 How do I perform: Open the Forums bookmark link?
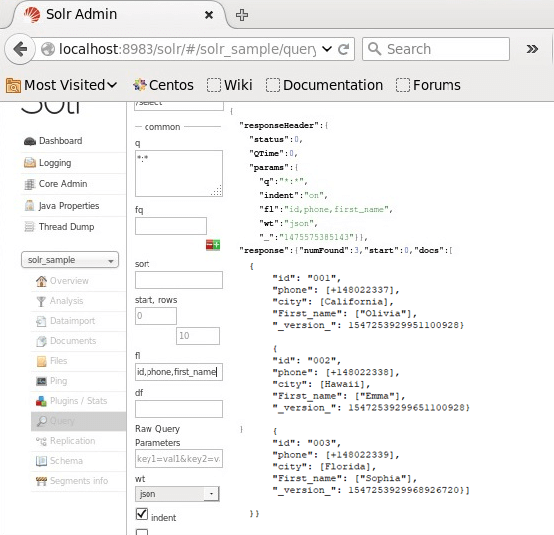coord(428,85)
